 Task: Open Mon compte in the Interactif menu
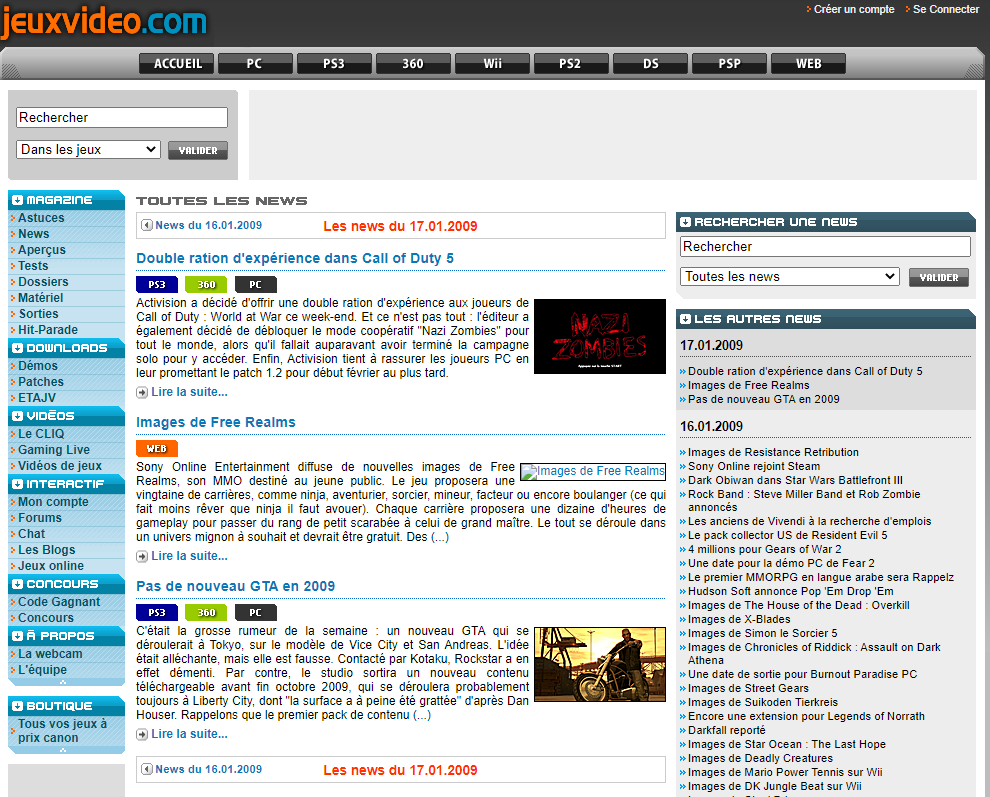(53, 502)
